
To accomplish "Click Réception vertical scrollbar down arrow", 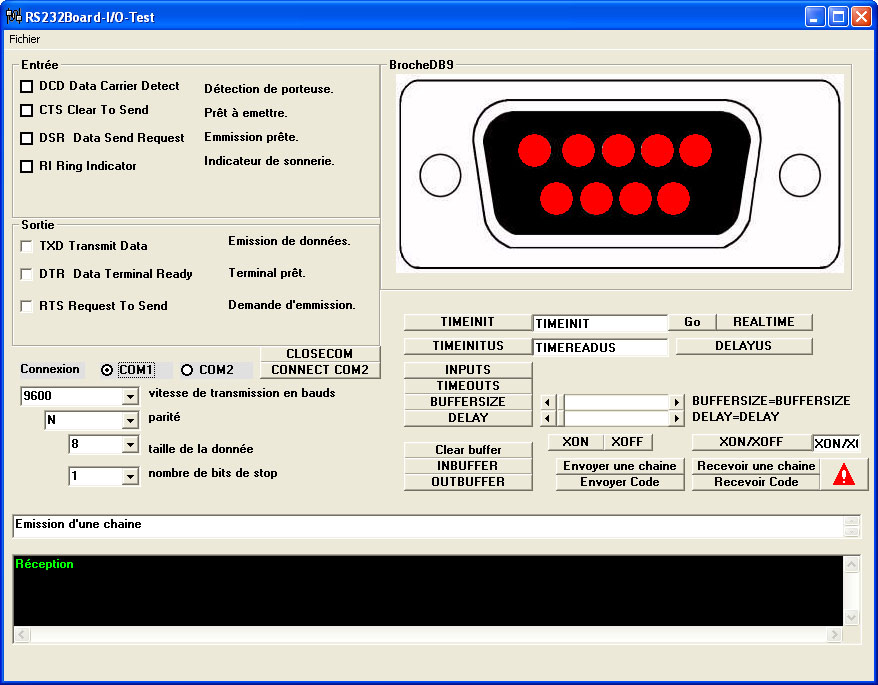I will tap(851, 618).
